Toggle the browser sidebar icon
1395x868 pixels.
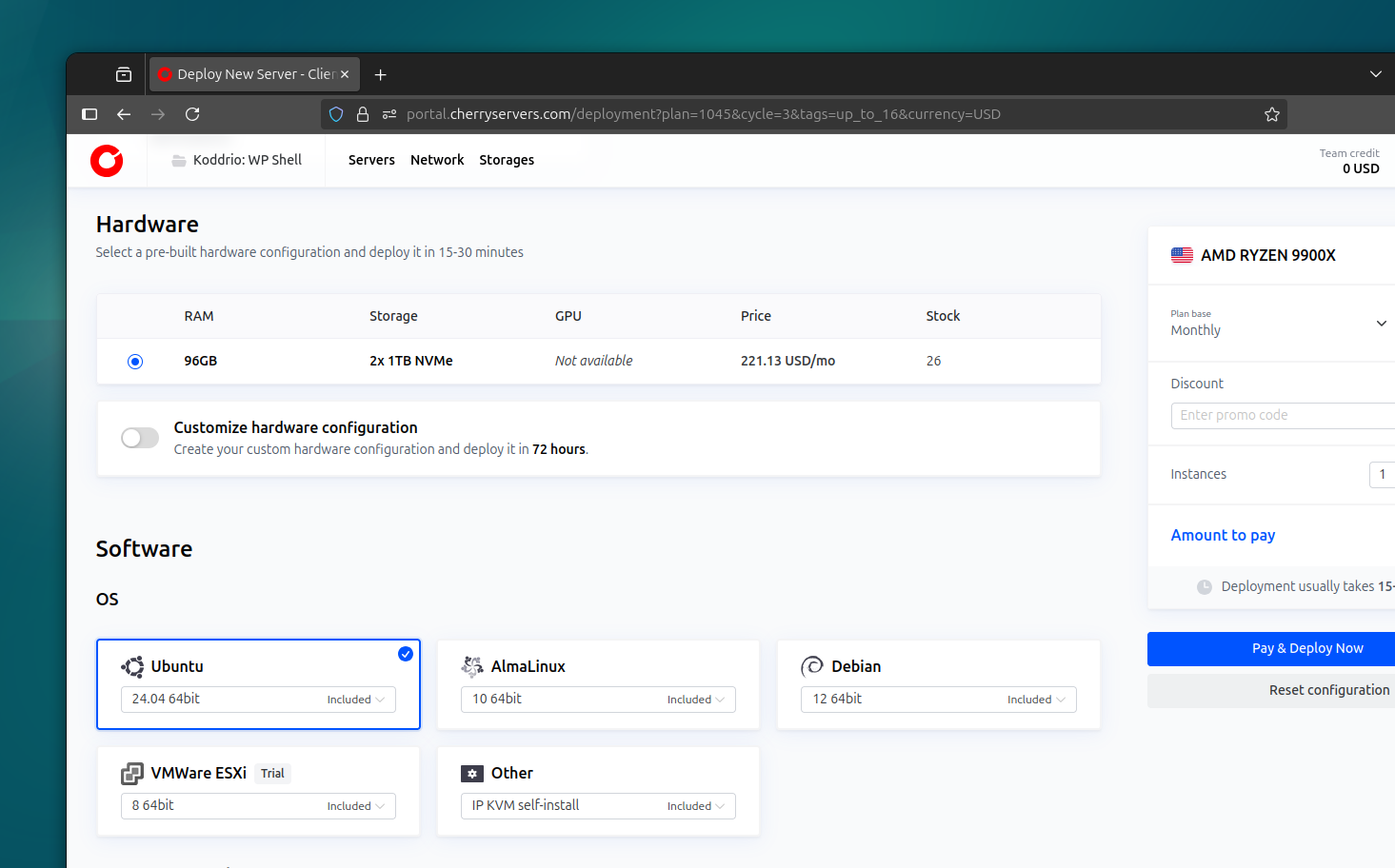tap(90, 114)
